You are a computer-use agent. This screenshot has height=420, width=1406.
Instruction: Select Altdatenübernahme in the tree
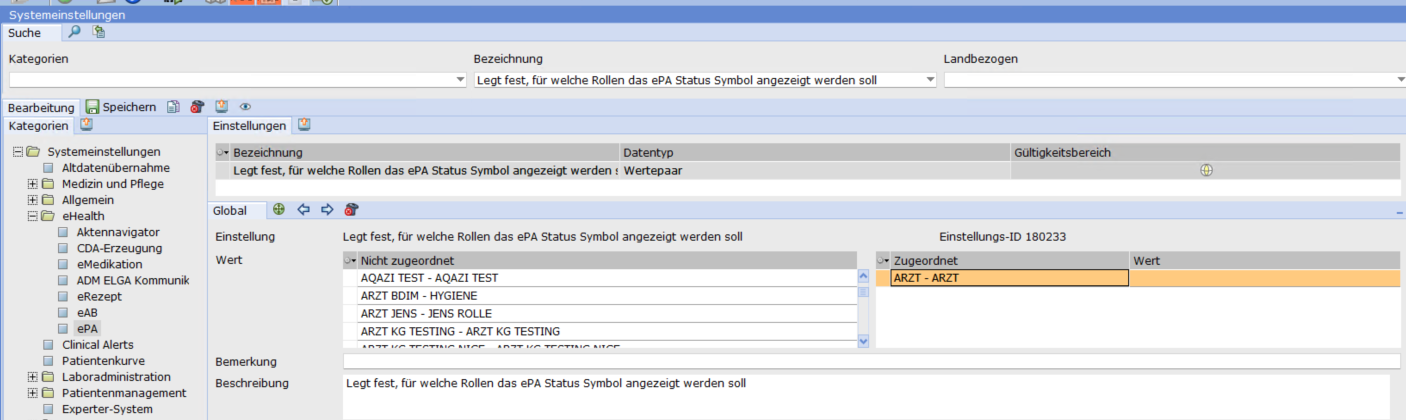[115, 168]
